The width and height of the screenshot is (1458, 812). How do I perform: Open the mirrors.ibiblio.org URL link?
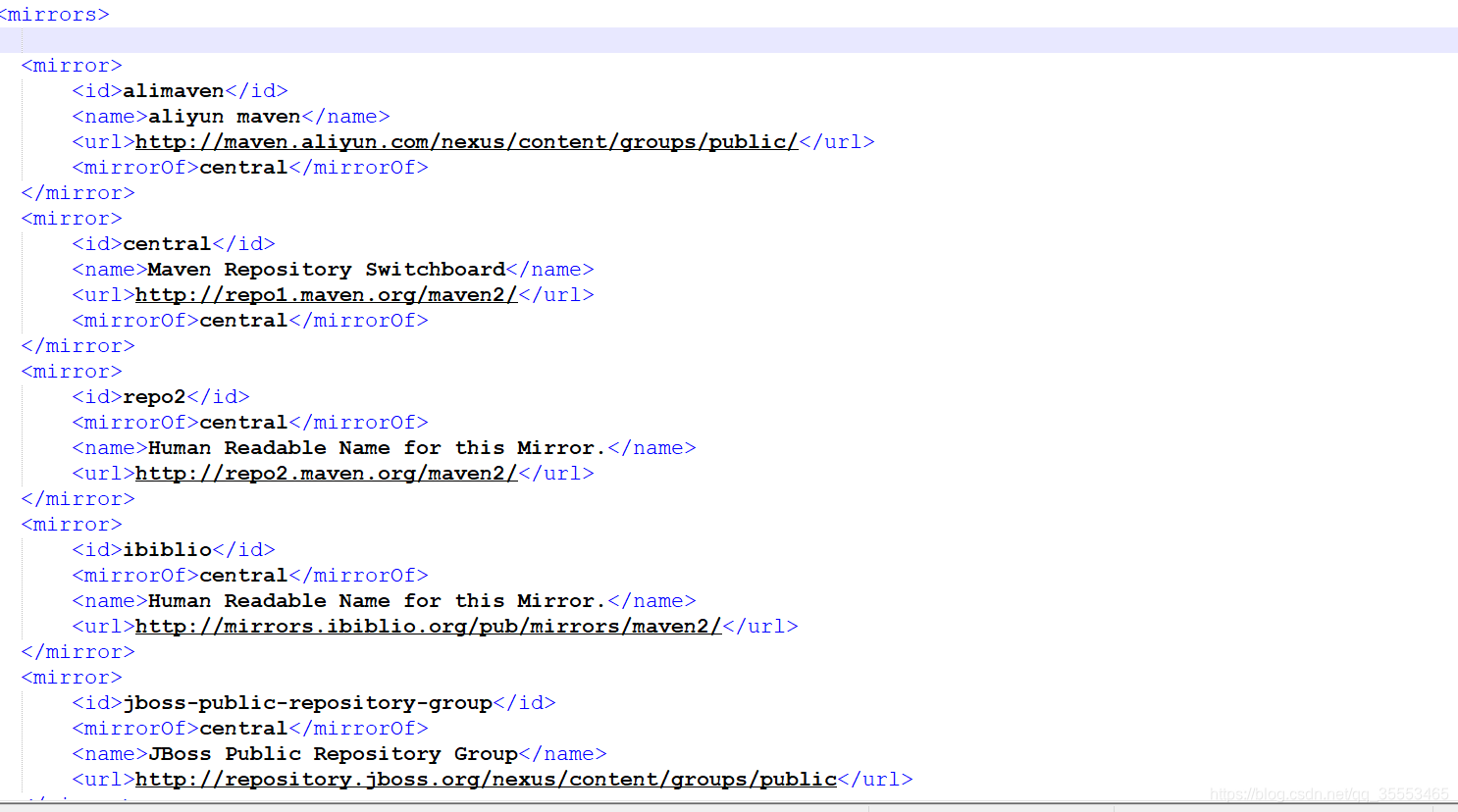pyautogui.click(x=428, y=627)
